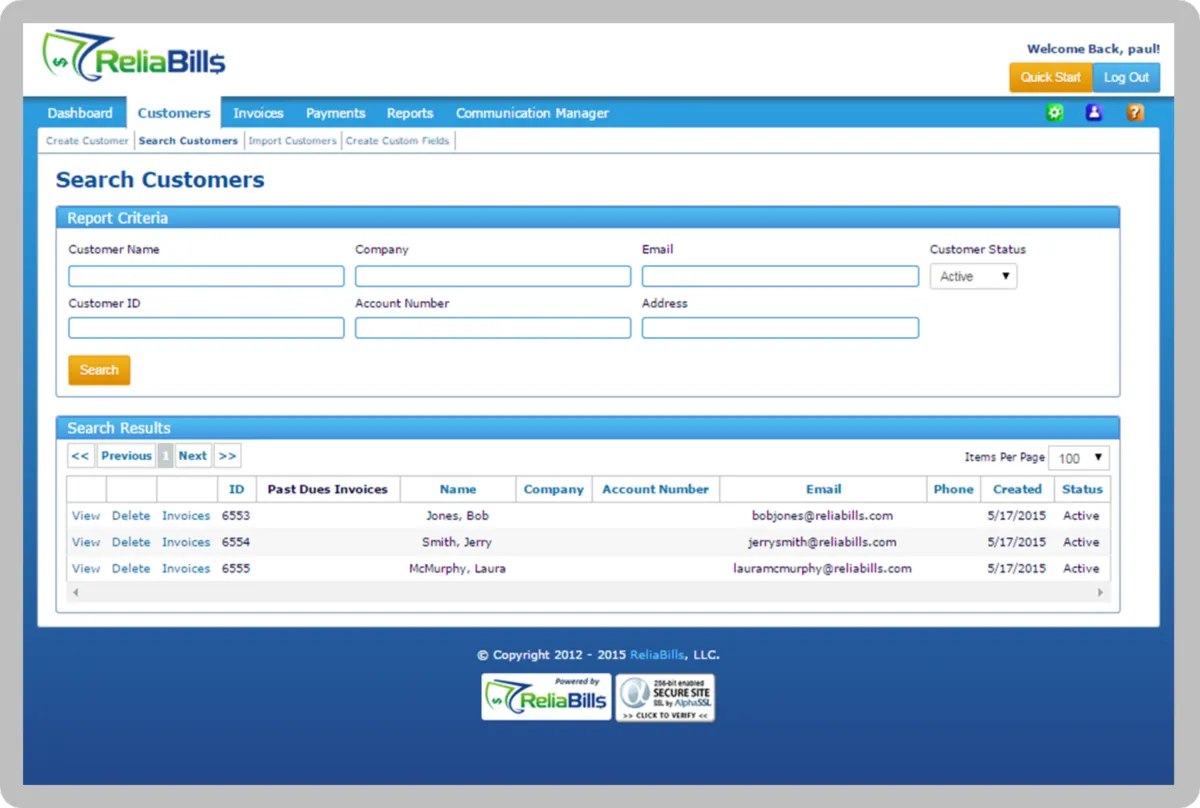Click the orange Search button
Viewport: 1200px width, 808px height.
[x=99, y=370]
